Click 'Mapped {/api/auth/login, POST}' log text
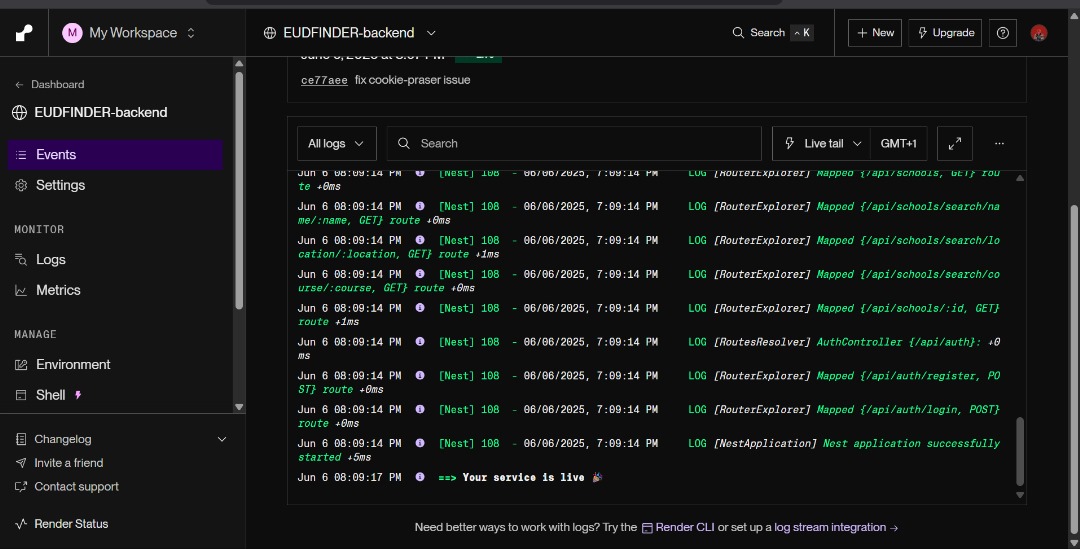 coord(908,410)
